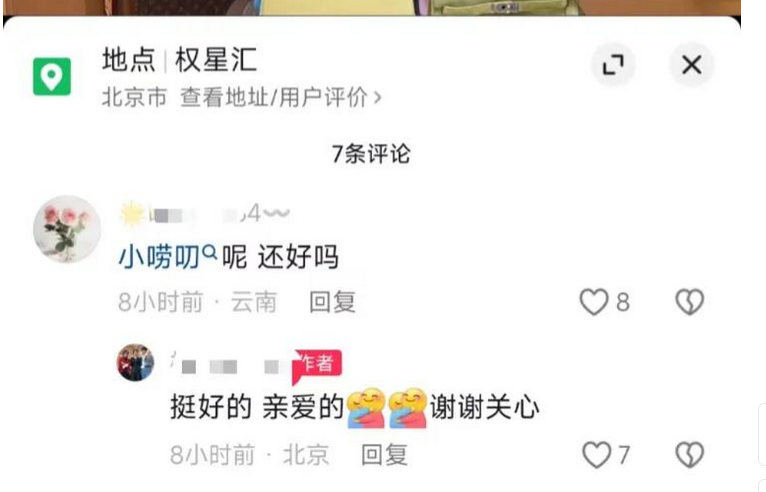Viewport: 766px width, 492px height.
Task: Open the author's avatar profile
Action: point(135,363)
